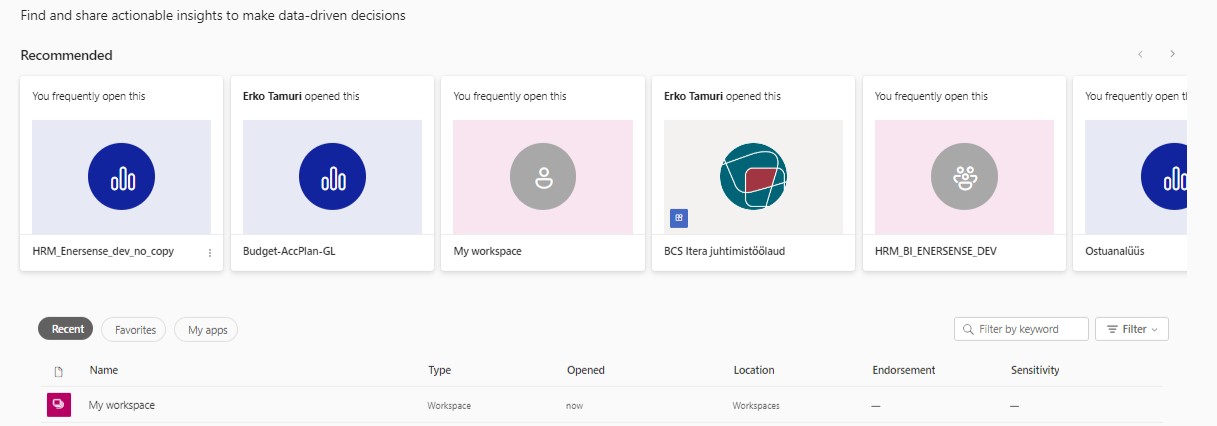This screenshot has height=426, width=1217.
Task: Sort by the Location column header
Action: [754, 370]
